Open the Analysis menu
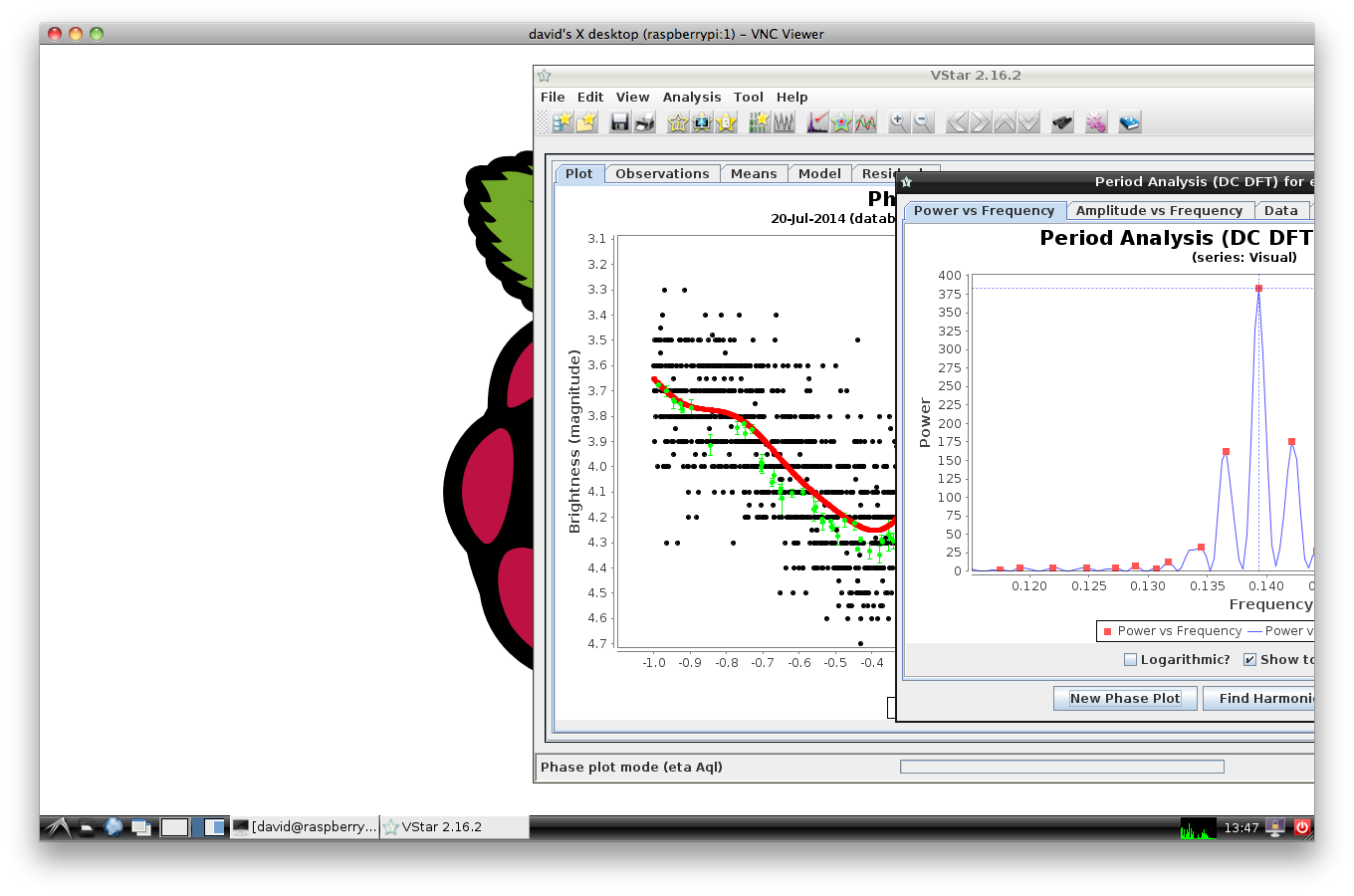Screen dimensions: 1354x896 point(691,98)
